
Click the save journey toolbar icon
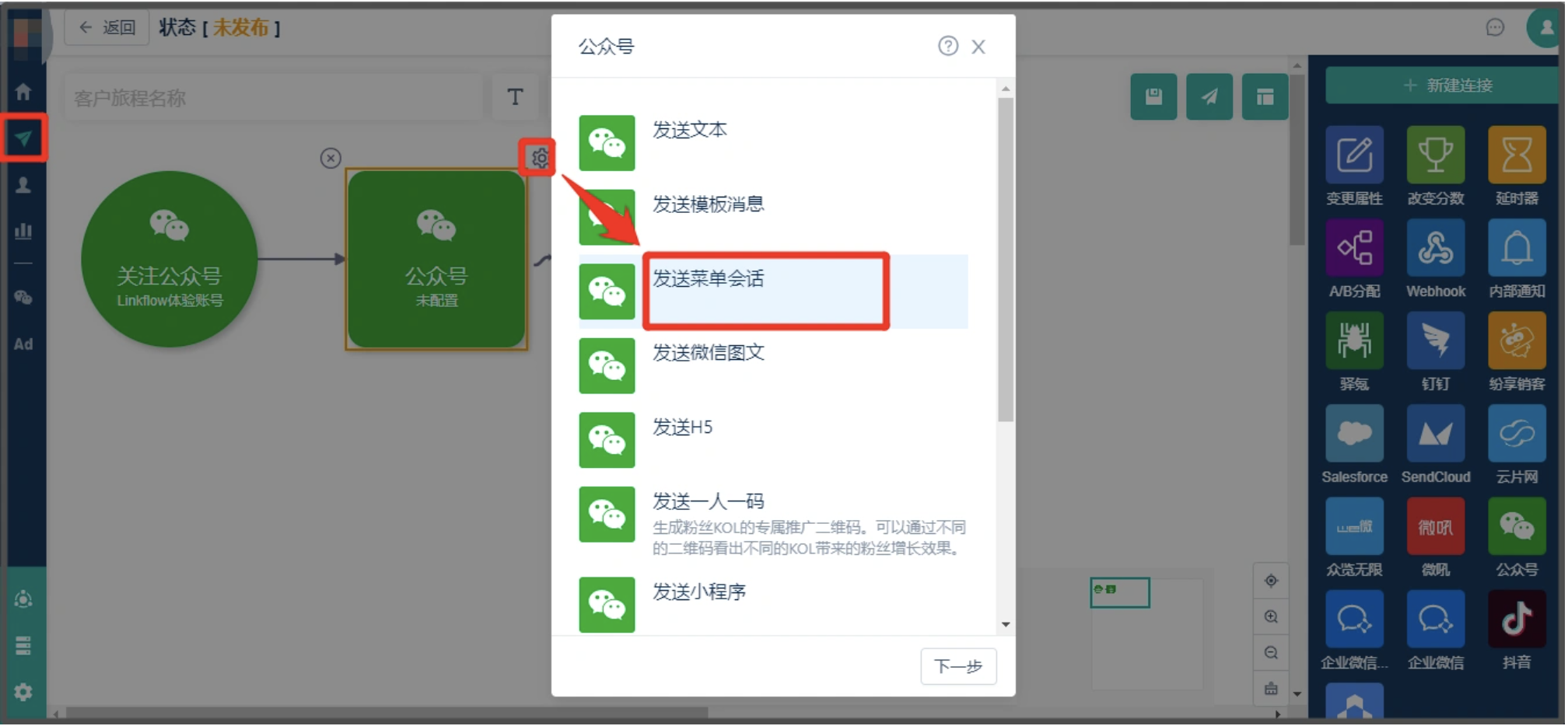[1153, 97]
